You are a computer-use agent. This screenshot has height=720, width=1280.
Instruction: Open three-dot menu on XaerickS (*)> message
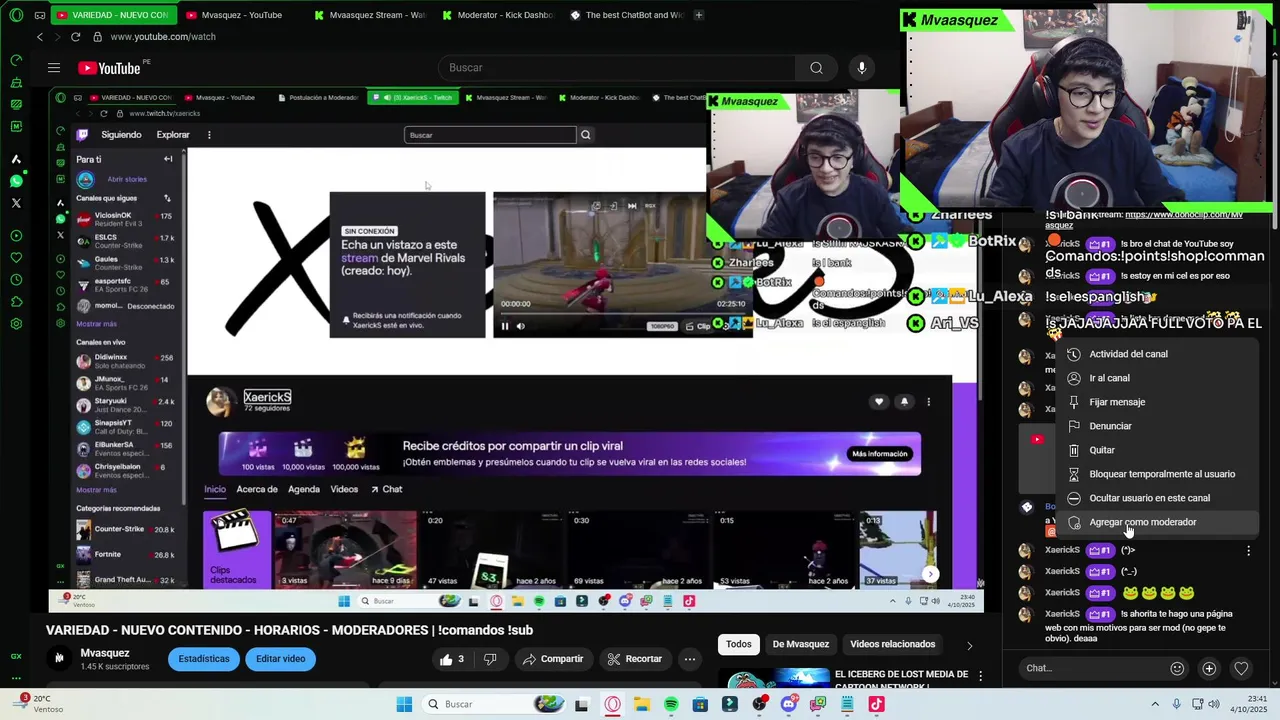1248,551
